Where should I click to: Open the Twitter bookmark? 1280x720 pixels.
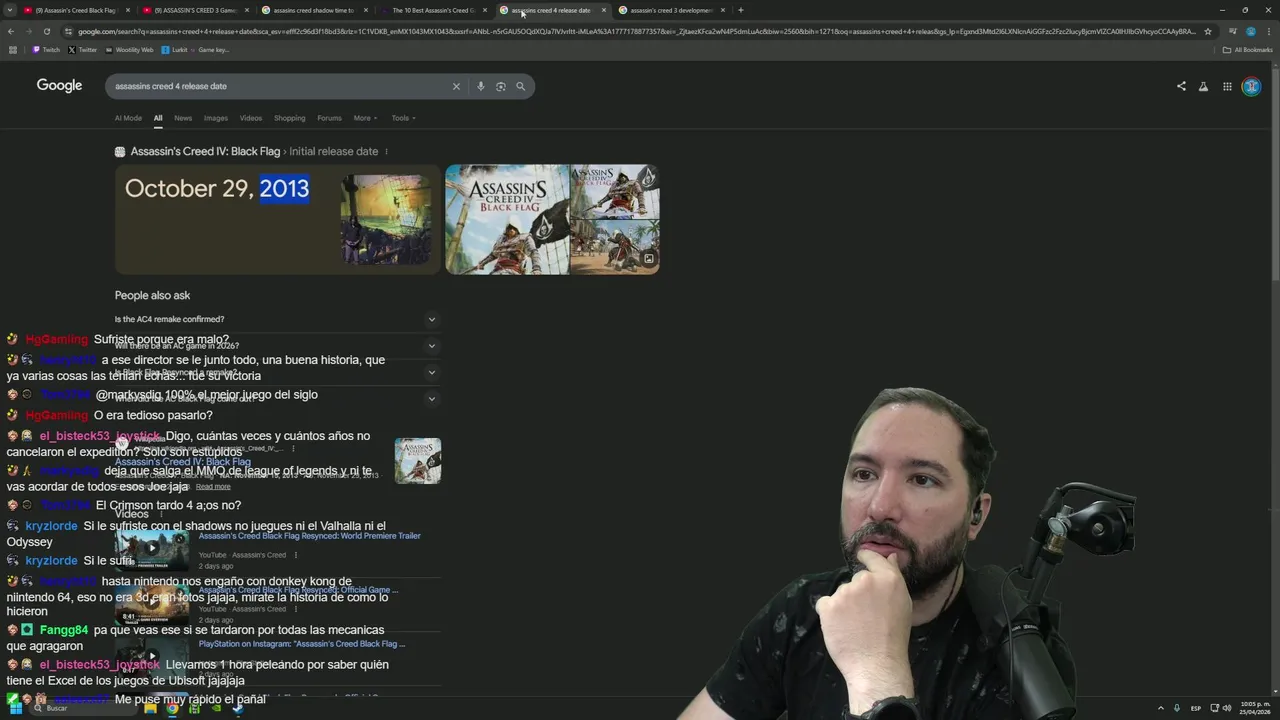pyautogui.click(x=82, y=49)
